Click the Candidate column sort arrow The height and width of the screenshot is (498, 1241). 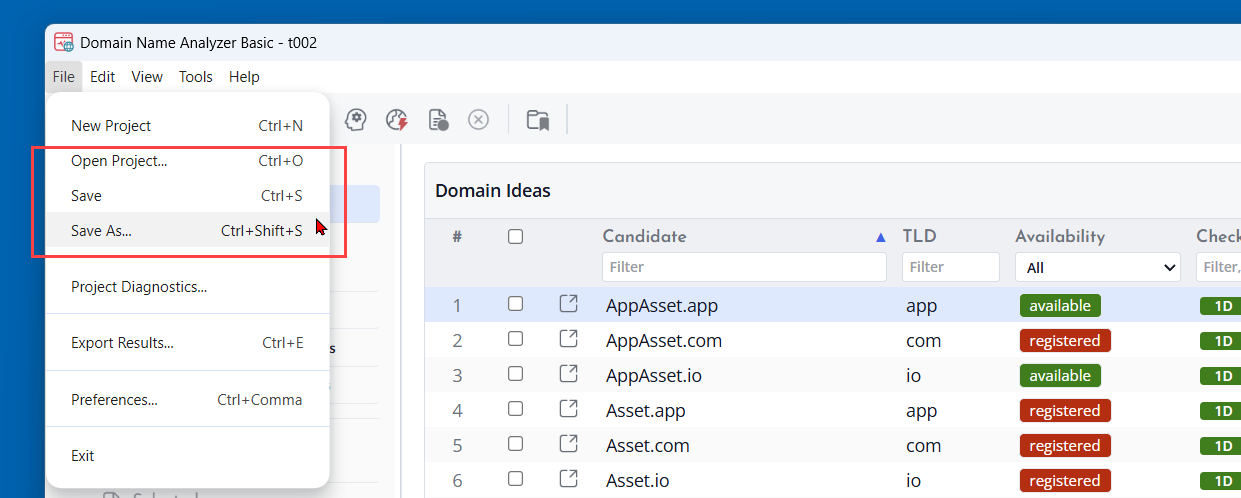click(x=881, y=237)
